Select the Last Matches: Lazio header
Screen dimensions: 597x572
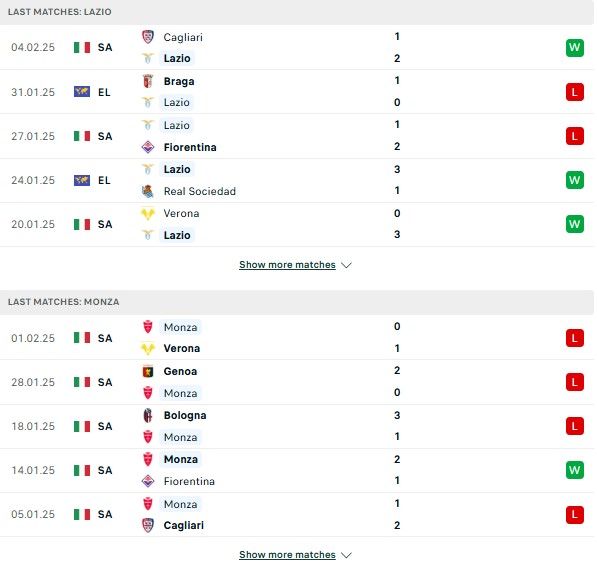(x=297, y=12)
